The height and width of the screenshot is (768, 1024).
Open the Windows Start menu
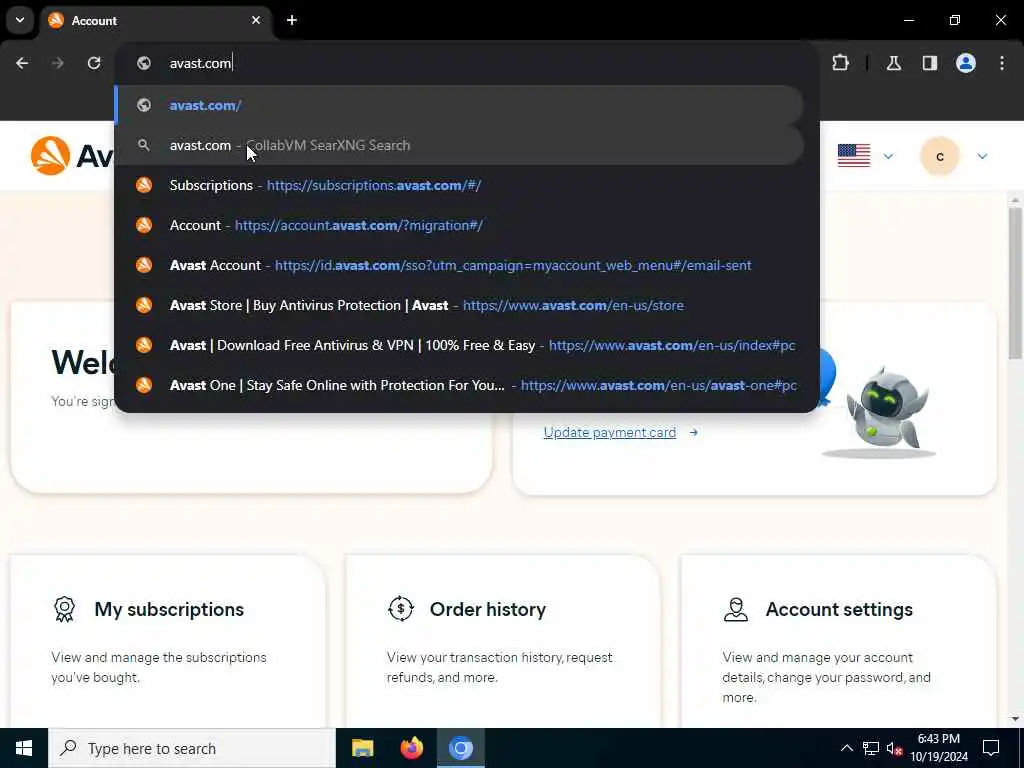24,748
